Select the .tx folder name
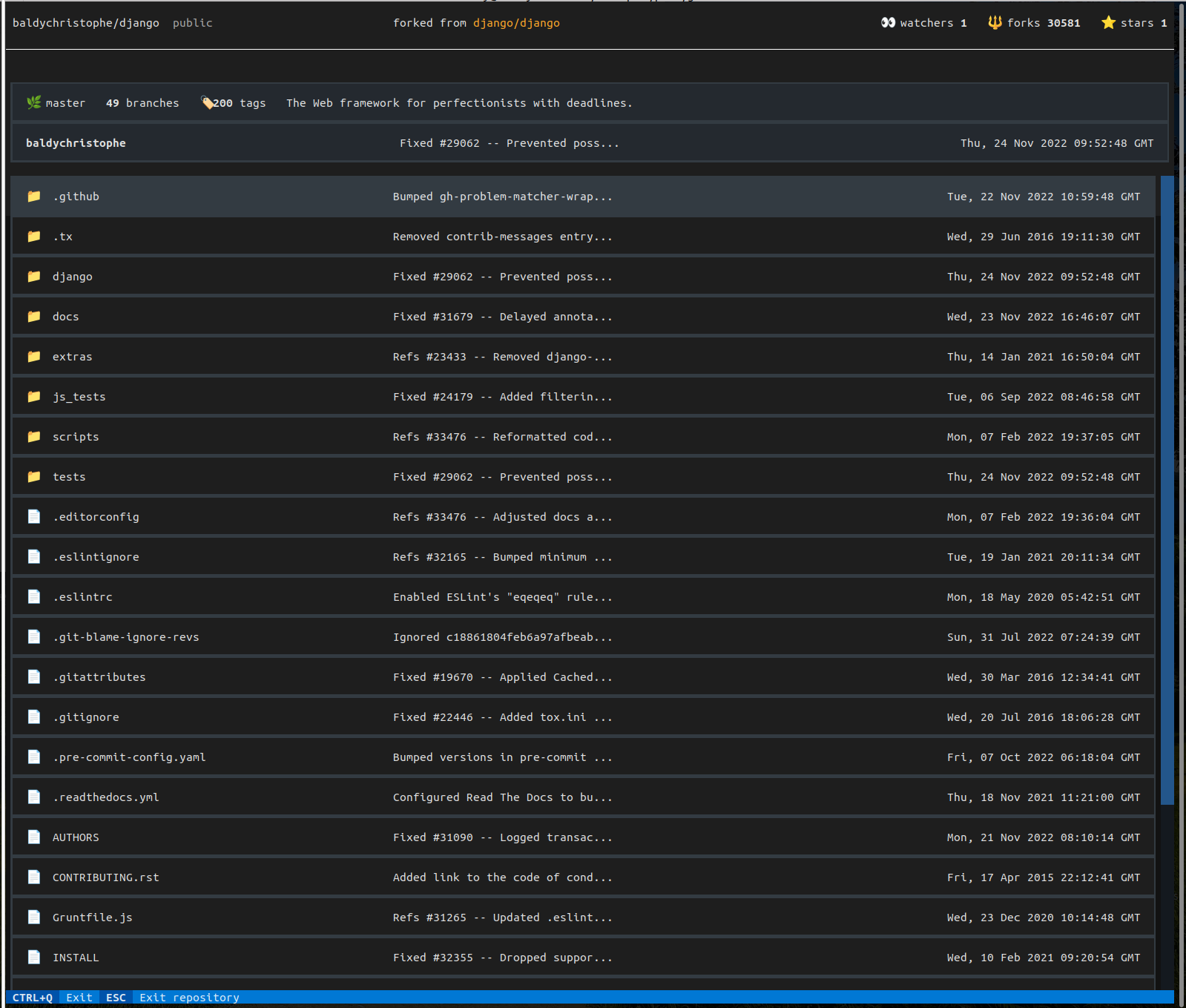 (62, 237)
